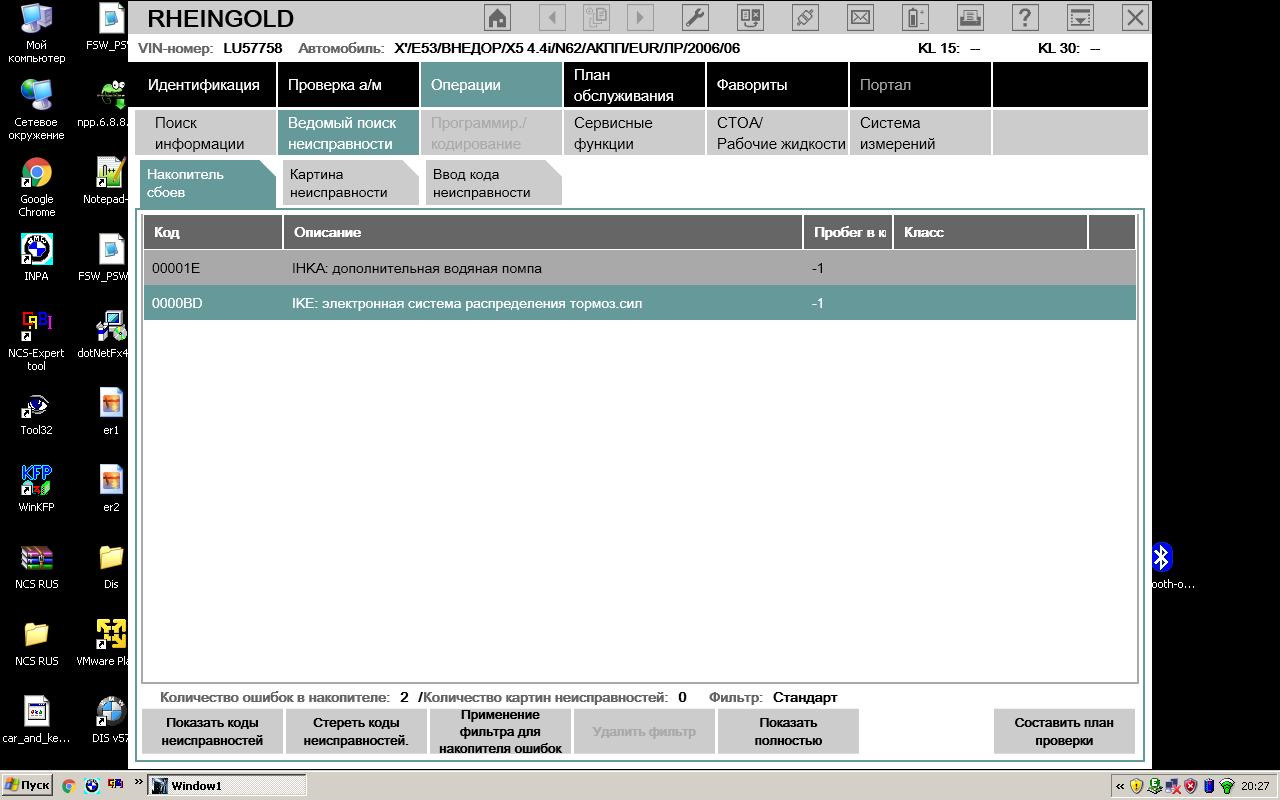Select the NCS-Expert tool desktop icon
The height and width of the screenshot is (800, 1280).
[36, 340]
